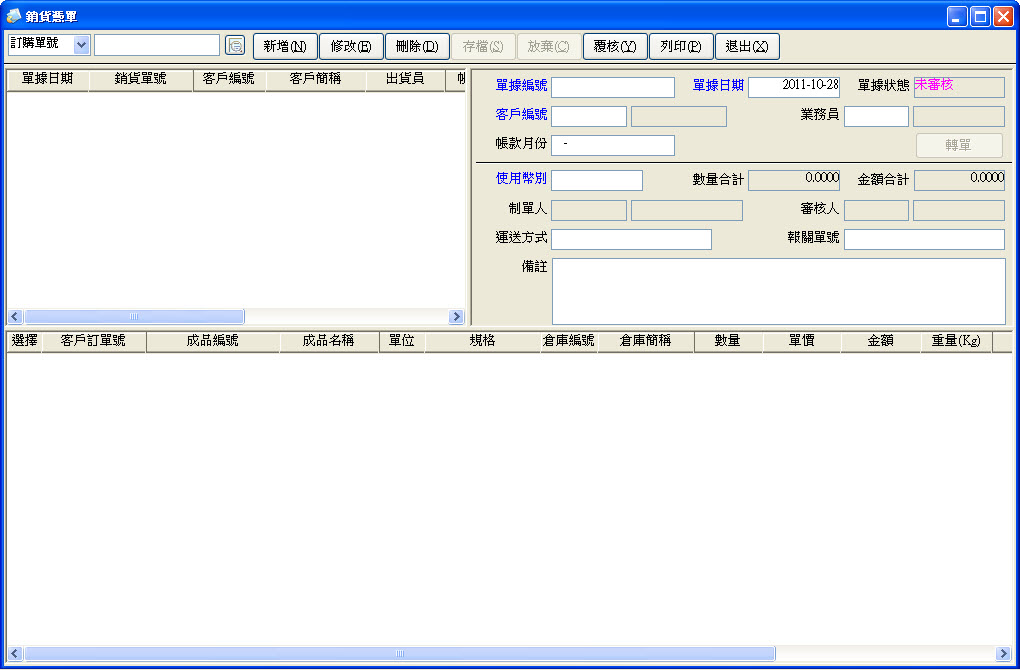Click the 放棄(C) button
Image resolution: width=1020 pixels, height=670 pixels.
pos(549,46)
